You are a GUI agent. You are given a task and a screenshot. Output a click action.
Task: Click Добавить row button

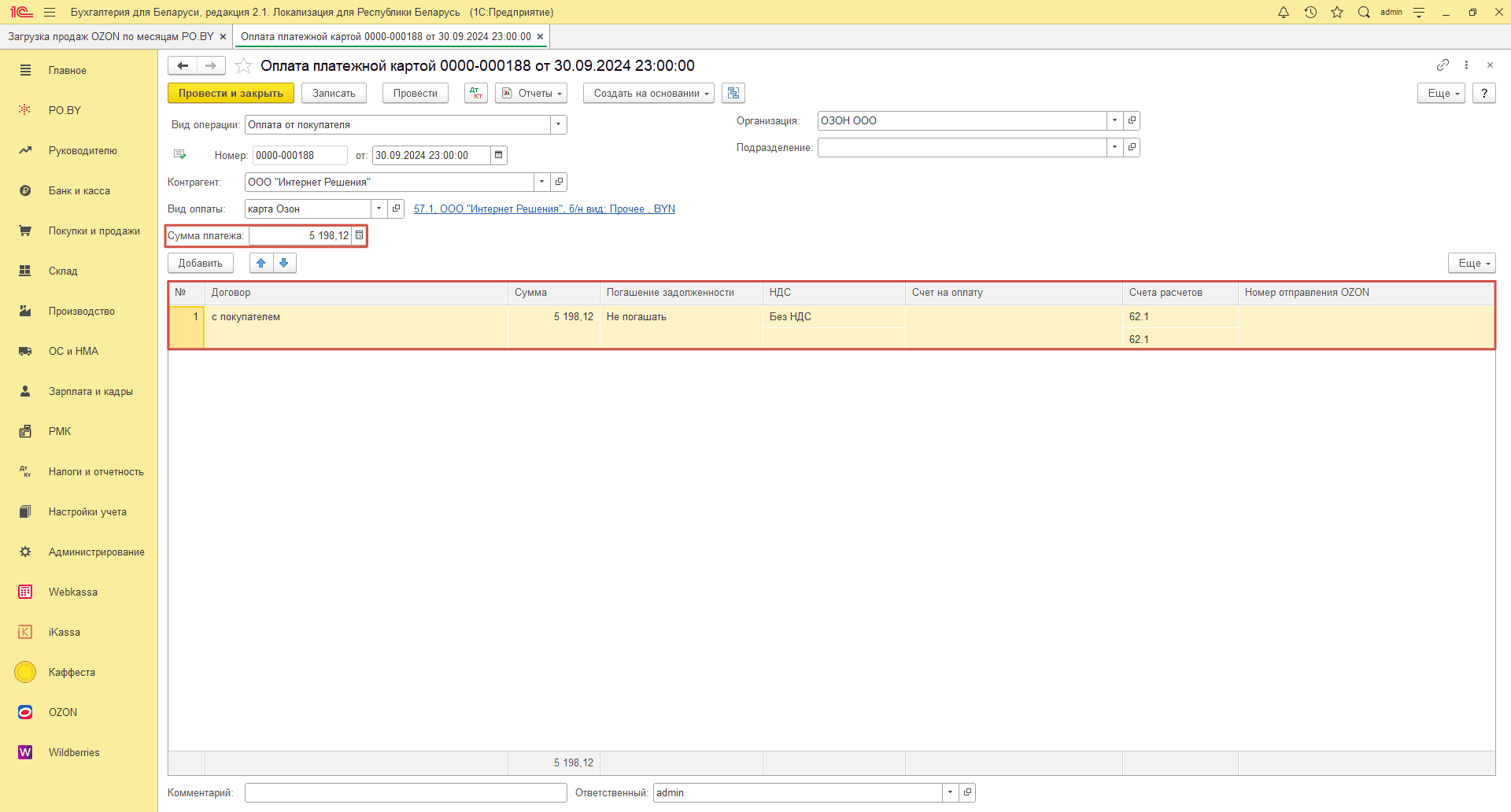point(201,263)
